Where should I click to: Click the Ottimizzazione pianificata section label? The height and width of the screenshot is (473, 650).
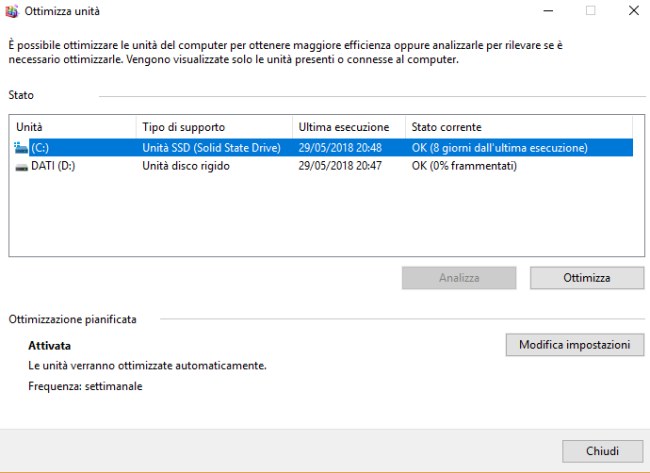coord(73,320)
